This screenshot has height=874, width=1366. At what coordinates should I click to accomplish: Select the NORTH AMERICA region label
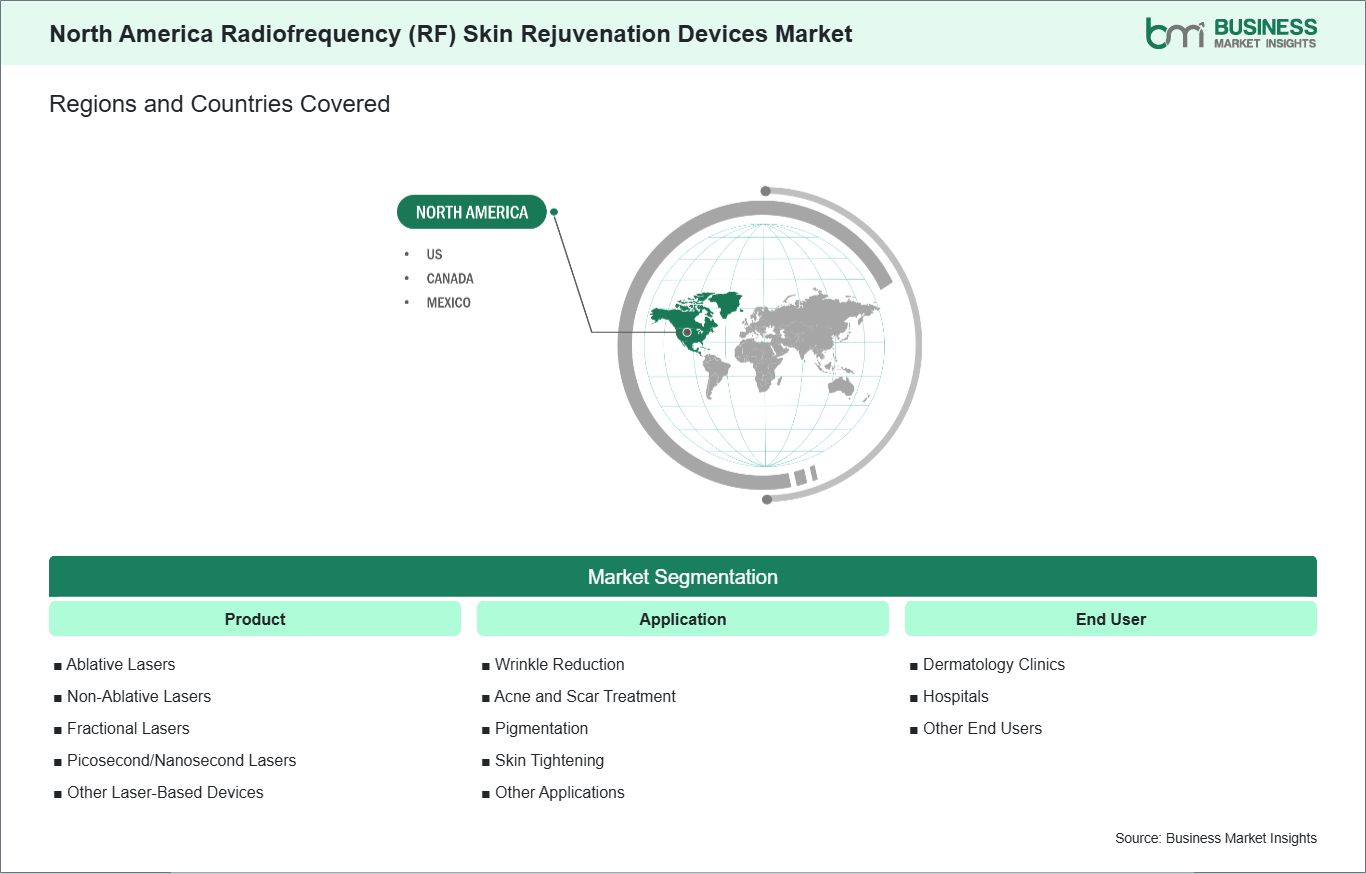[472, 212]
